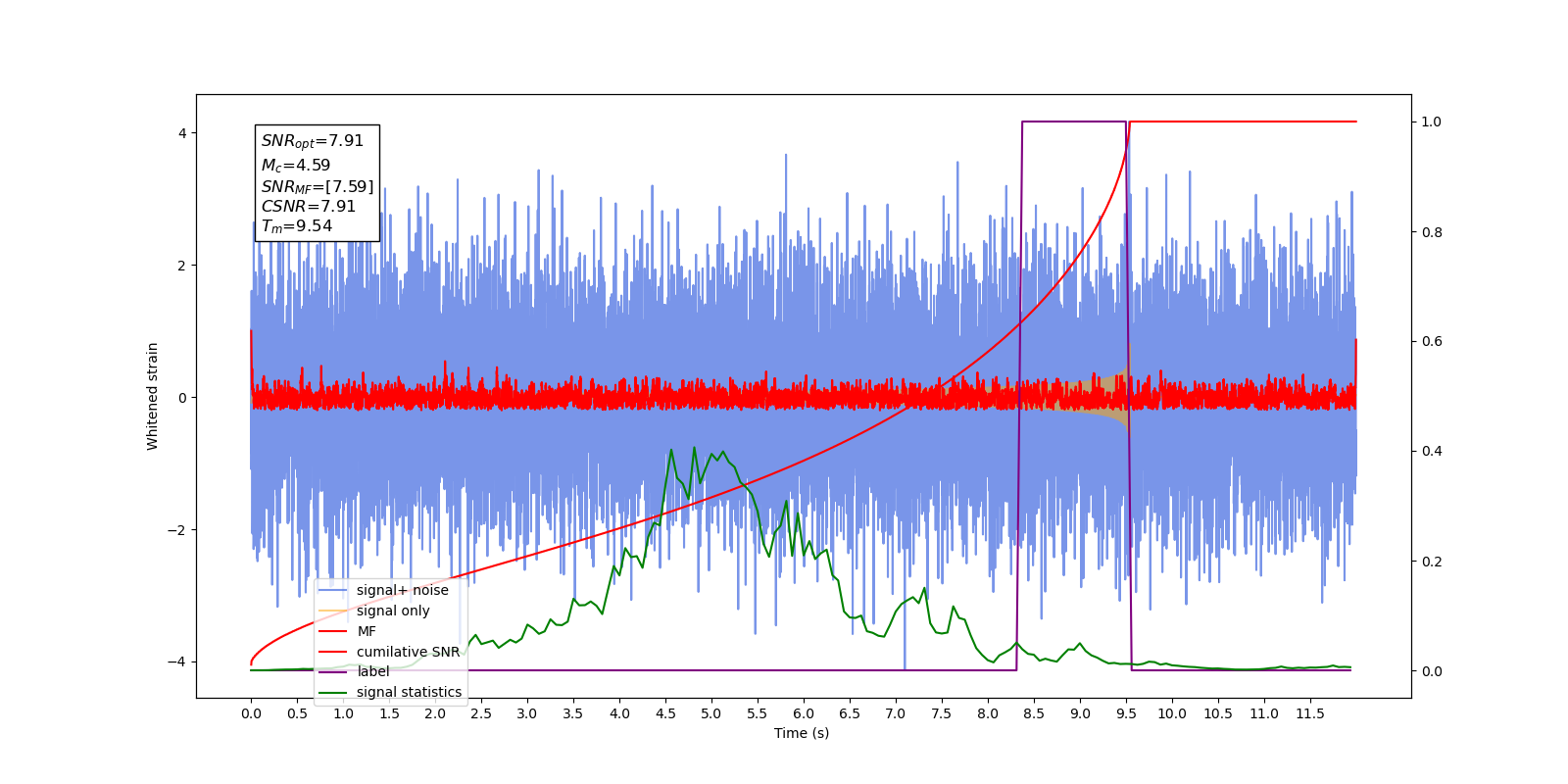Click the left y-axis tick label −4
This screenshot has width=1568, height=784.
click(176, 662)
